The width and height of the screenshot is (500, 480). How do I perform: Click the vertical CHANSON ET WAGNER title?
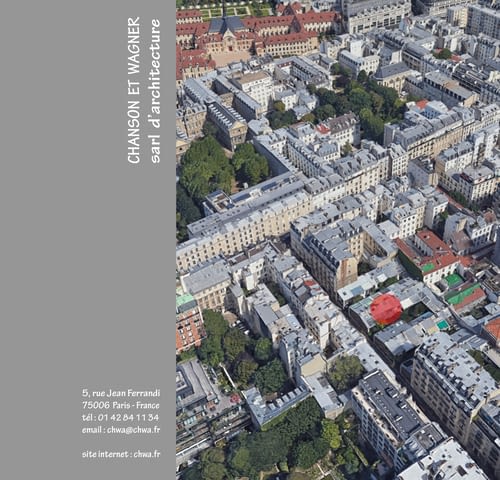134,90
